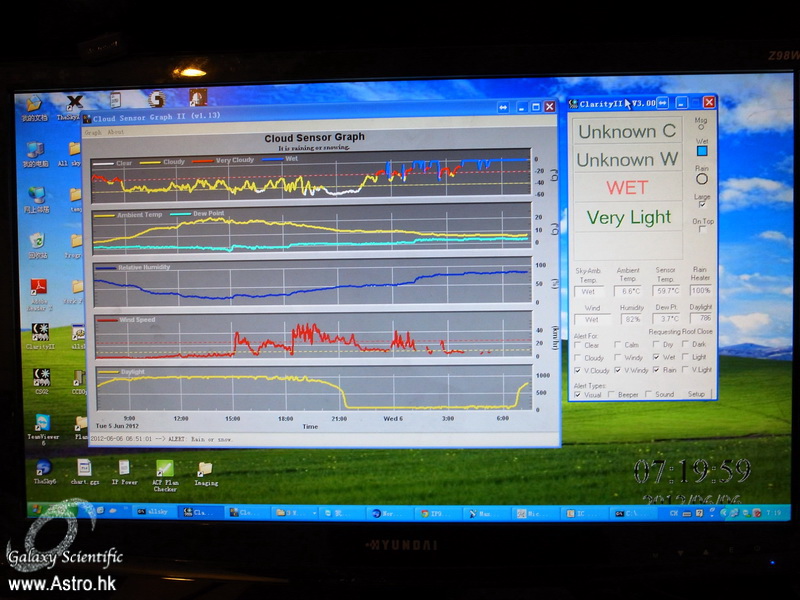Click the Humidity value field
The height and width of the screenshot is (600, 800).
(x=631, y=319)
